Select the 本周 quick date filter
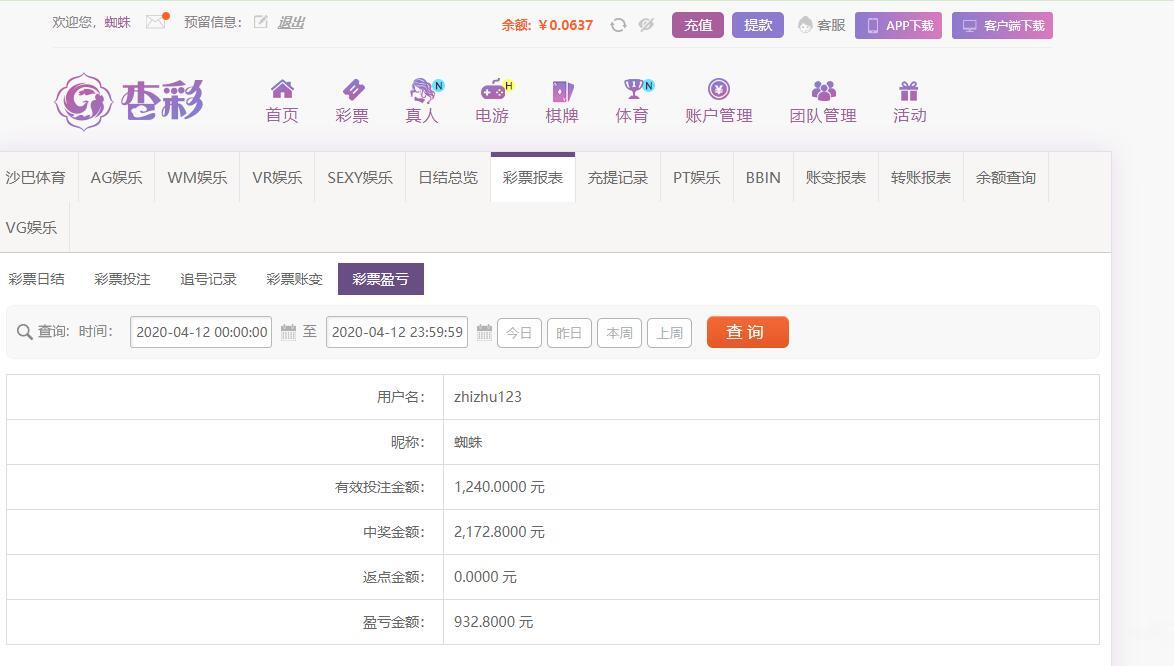This screenshot has width=1174, height=666. [x=619, y=333]
